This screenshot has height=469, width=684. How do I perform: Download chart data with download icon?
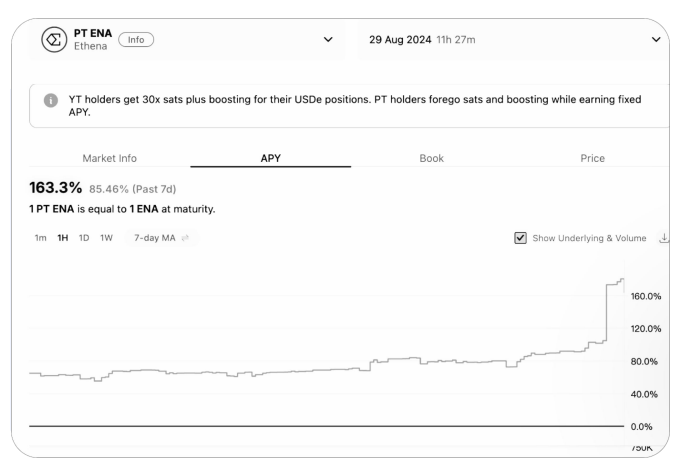[x=664, y=238]
